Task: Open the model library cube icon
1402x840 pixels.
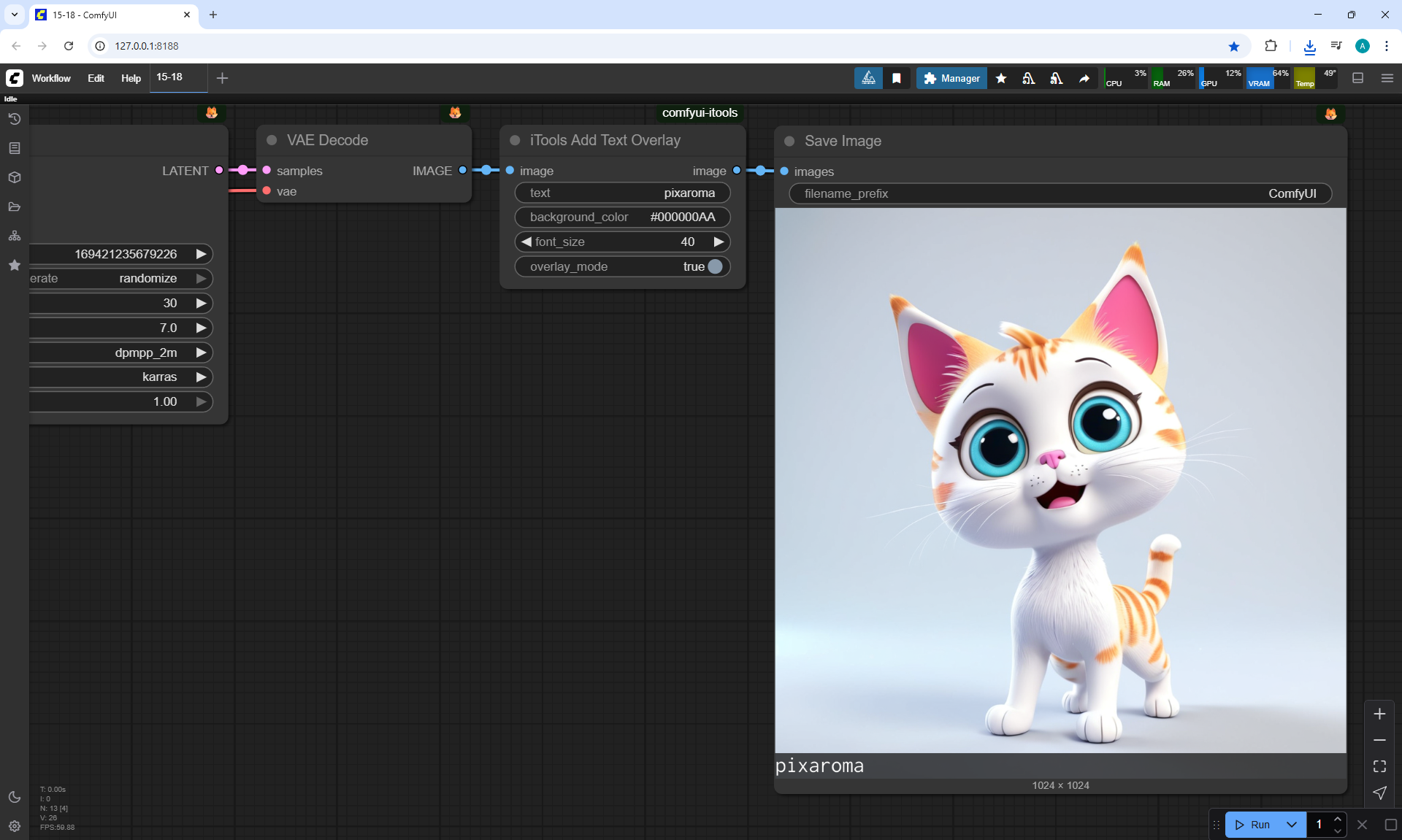Action: (14, 177)
